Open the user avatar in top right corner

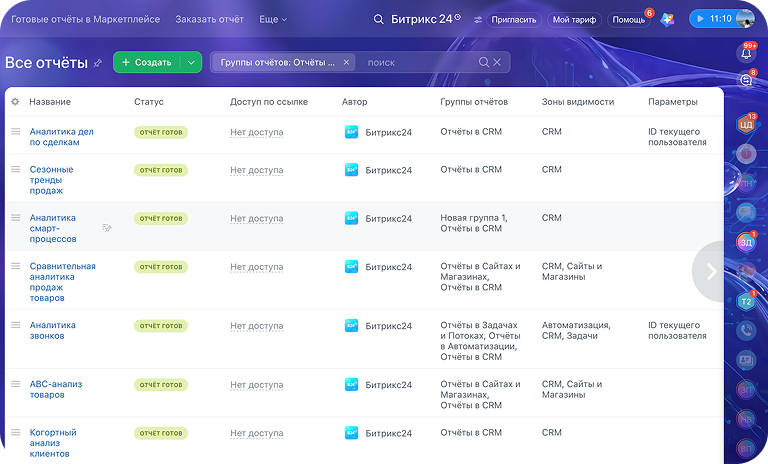coord(745,19)
